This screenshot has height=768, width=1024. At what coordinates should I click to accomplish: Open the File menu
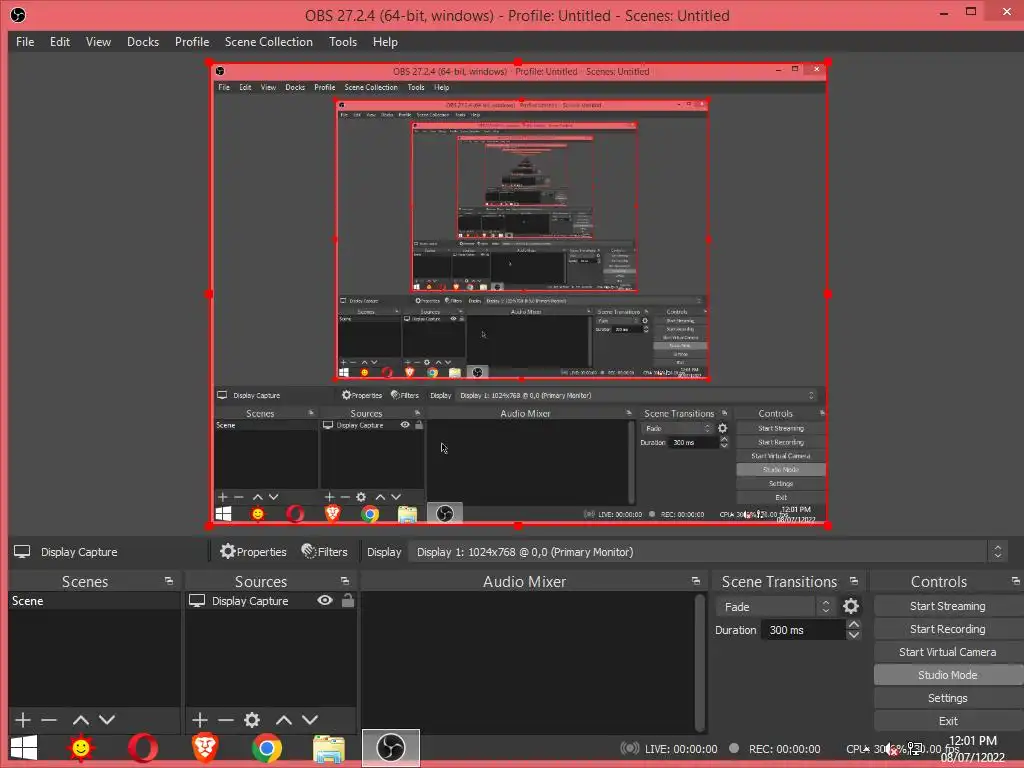(25, 42)
